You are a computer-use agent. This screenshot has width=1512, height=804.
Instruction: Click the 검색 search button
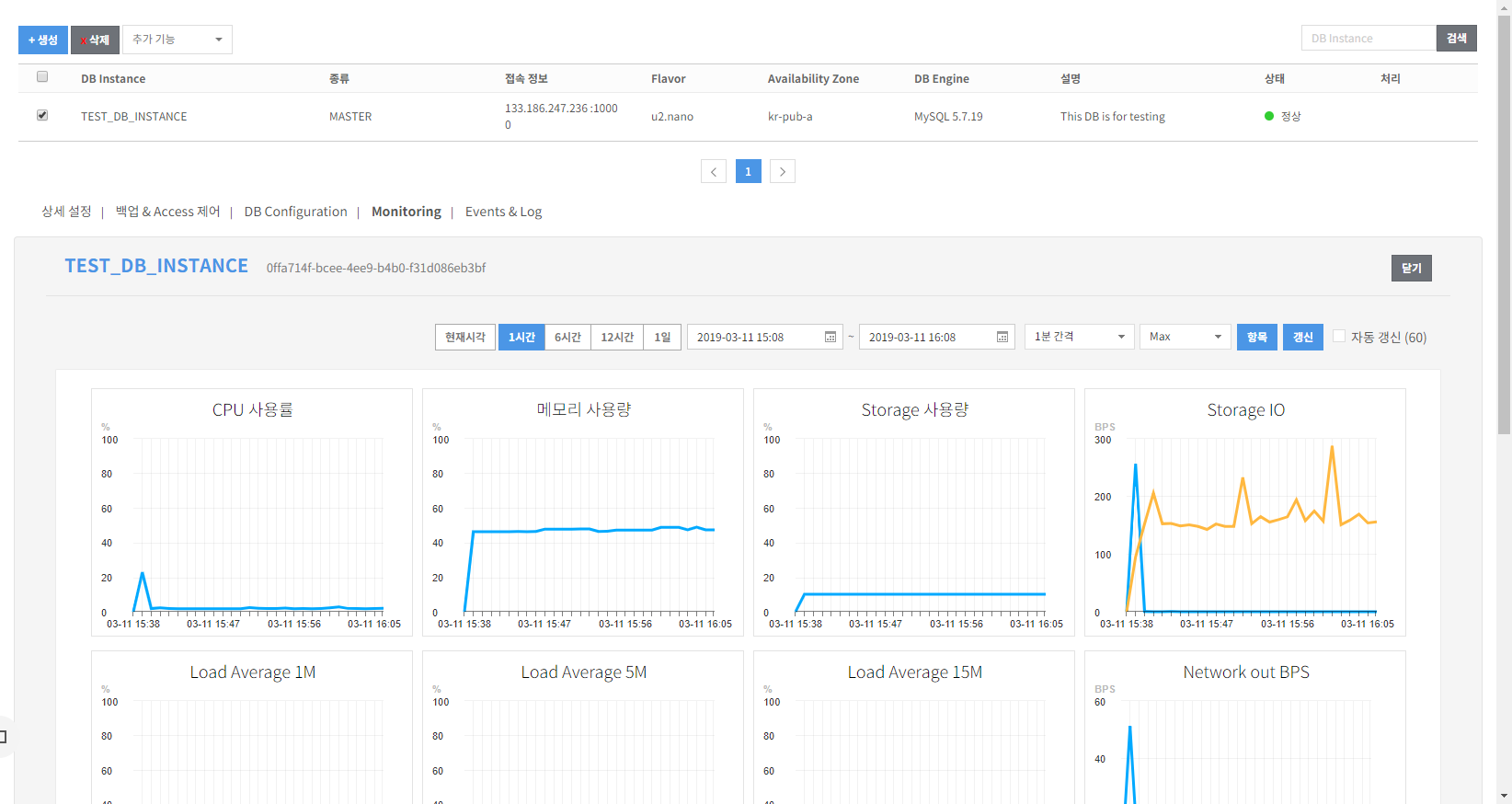(x=1457, y=38)
